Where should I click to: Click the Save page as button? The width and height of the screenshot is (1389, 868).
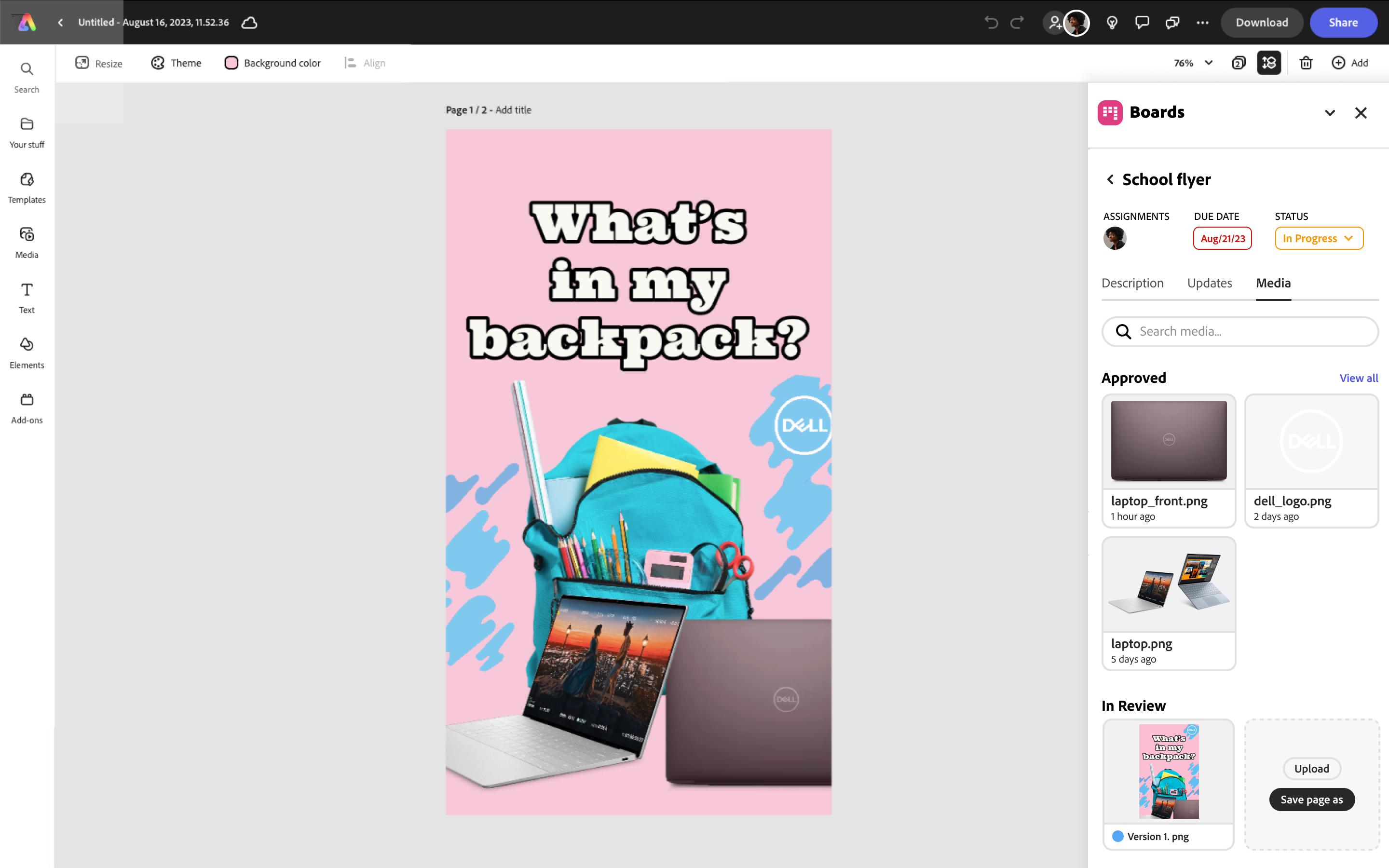1311,800
